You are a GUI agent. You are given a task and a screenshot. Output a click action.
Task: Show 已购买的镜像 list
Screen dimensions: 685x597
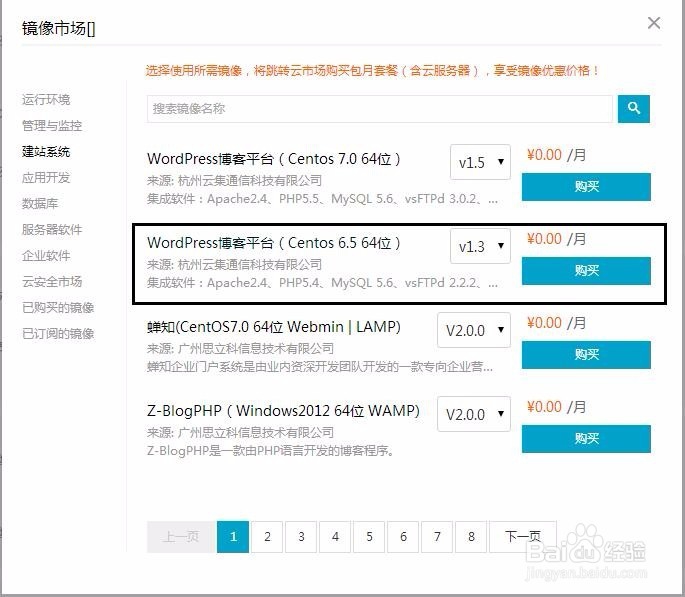pyautogui.click(x=58, y=307)
